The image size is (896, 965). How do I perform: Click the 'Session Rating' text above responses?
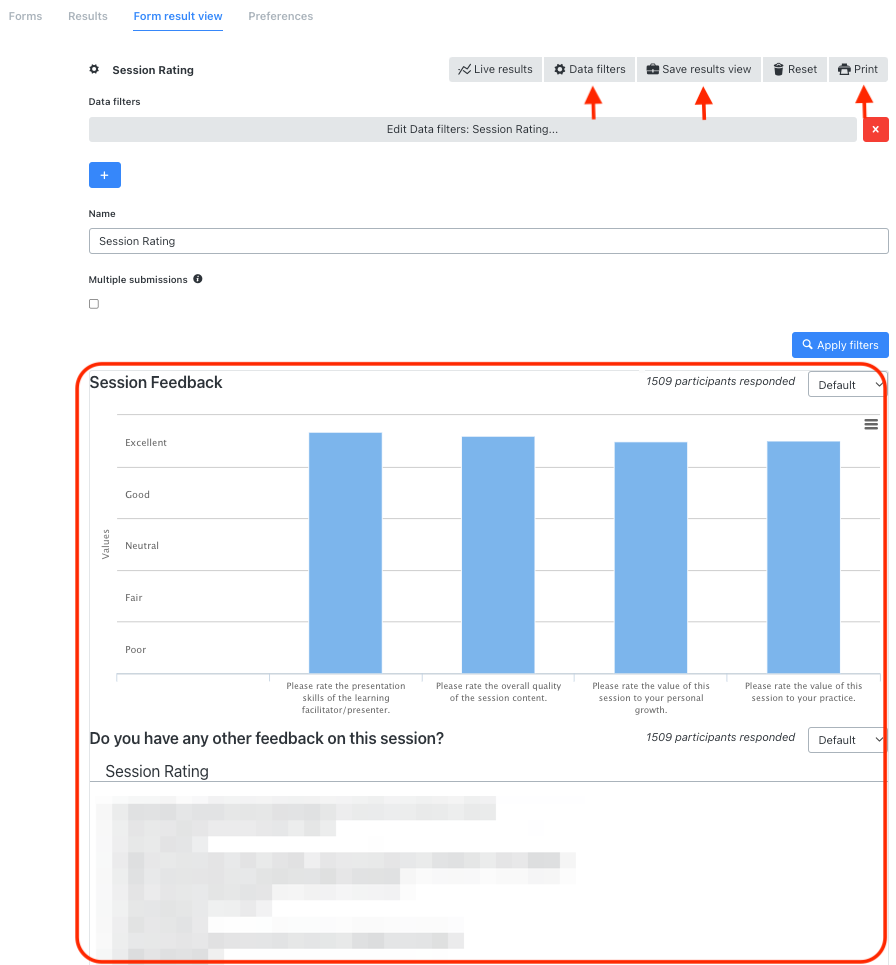[157, 771]
